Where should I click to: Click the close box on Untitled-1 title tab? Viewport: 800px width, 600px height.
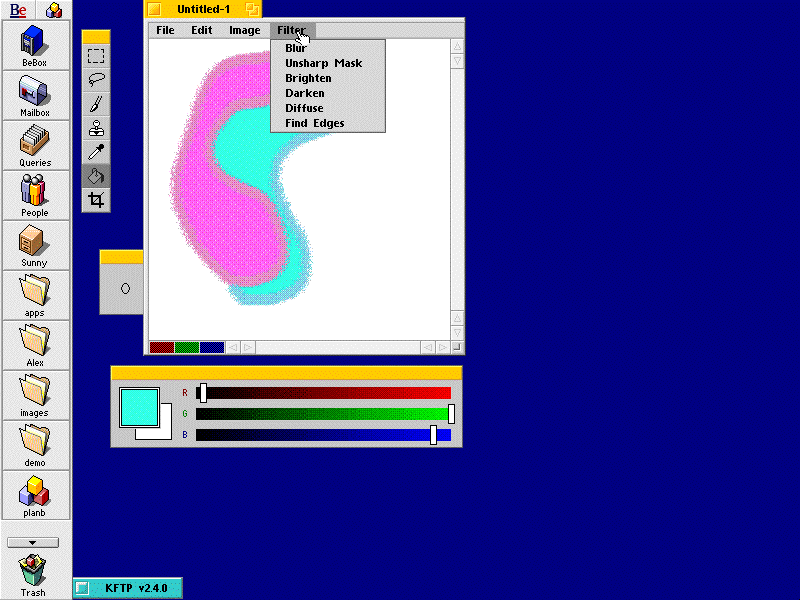(x=155, y=9)
